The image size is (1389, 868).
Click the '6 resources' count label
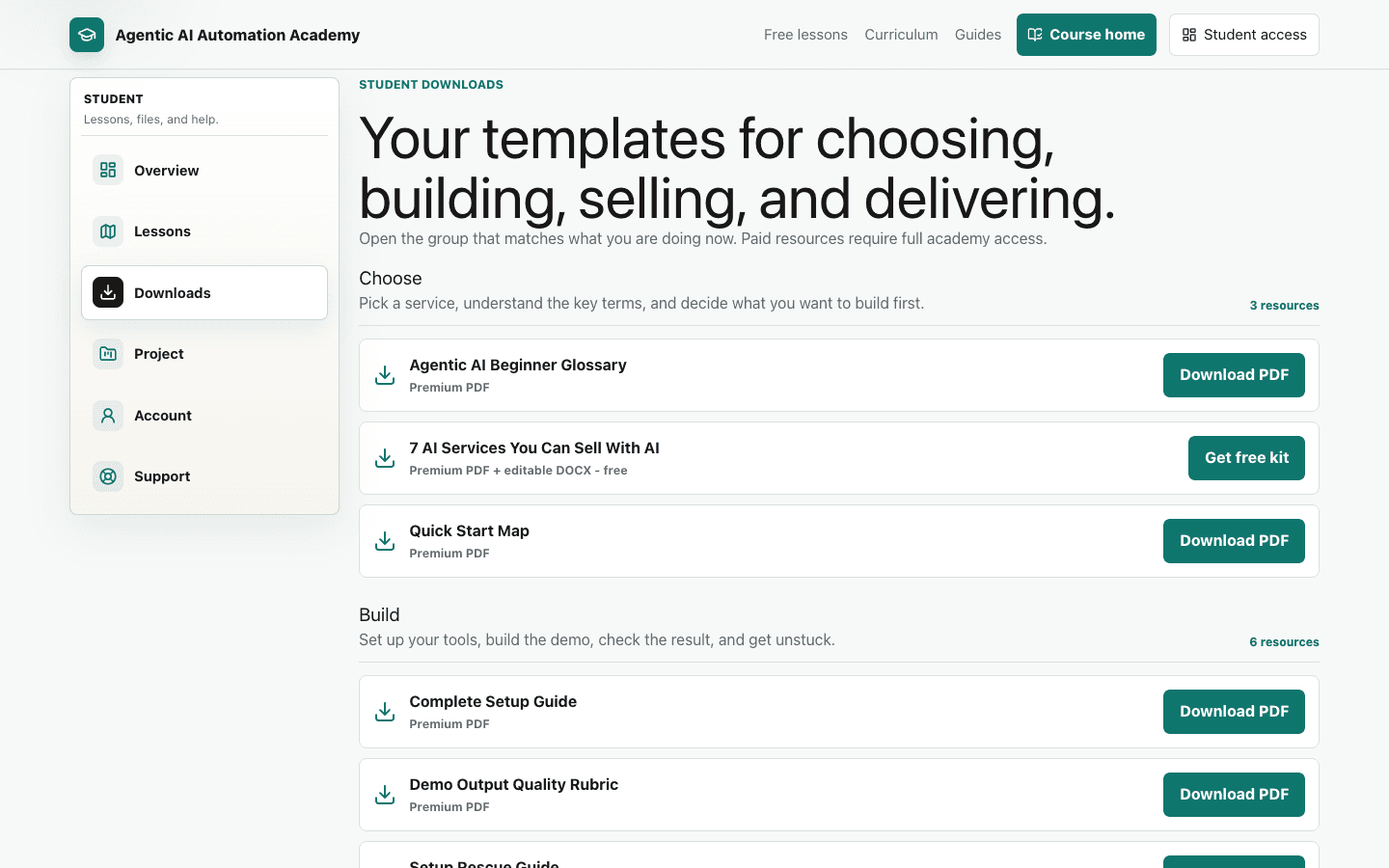[1284, 642]
